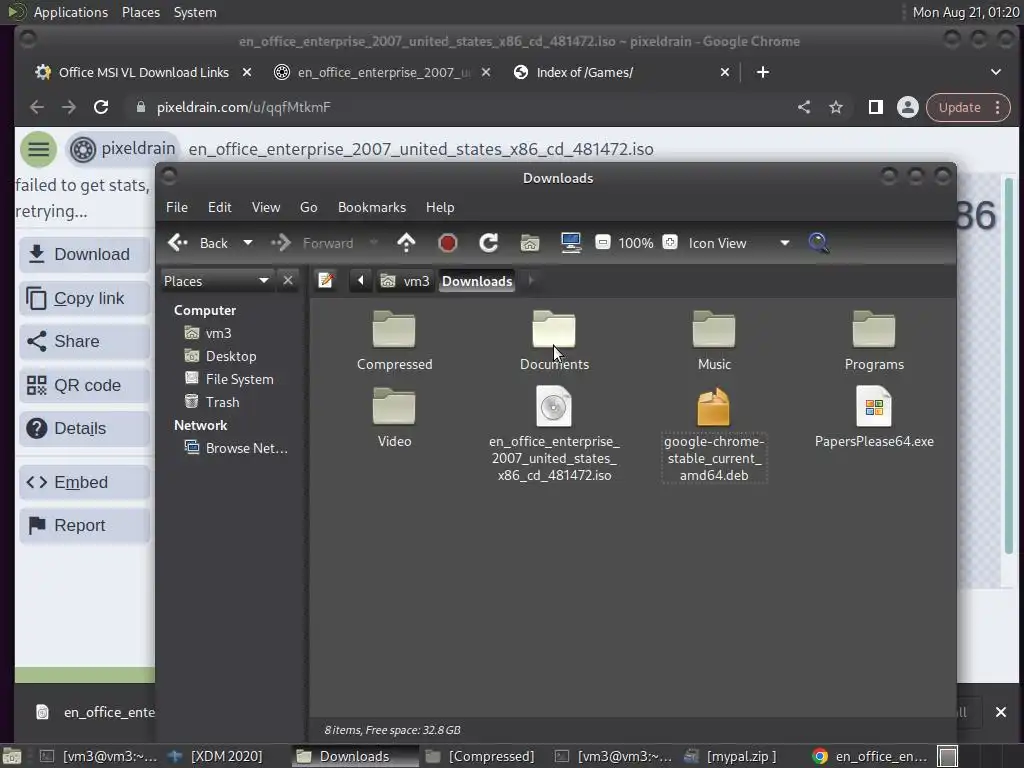
Task: Zoom in with the plus icon
Action: tap(669, 243)
